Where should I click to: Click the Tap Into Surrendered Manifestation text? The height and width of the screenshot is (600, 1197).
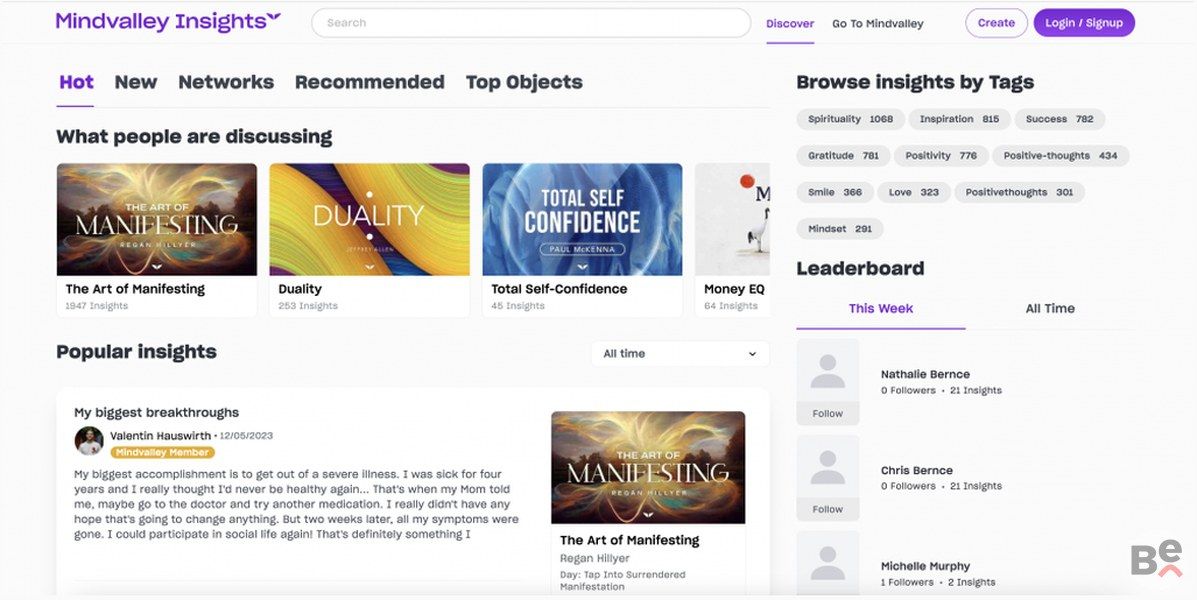tap(623, 581)
